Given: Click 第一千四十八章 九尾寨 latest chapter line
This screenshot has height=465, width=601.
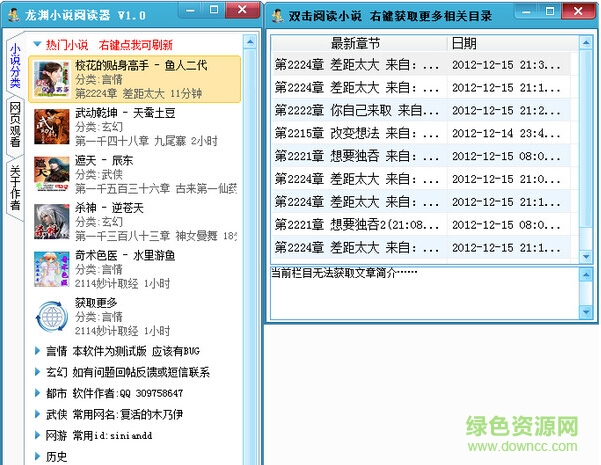Looking at the screenshot, I should coord(146,141).
